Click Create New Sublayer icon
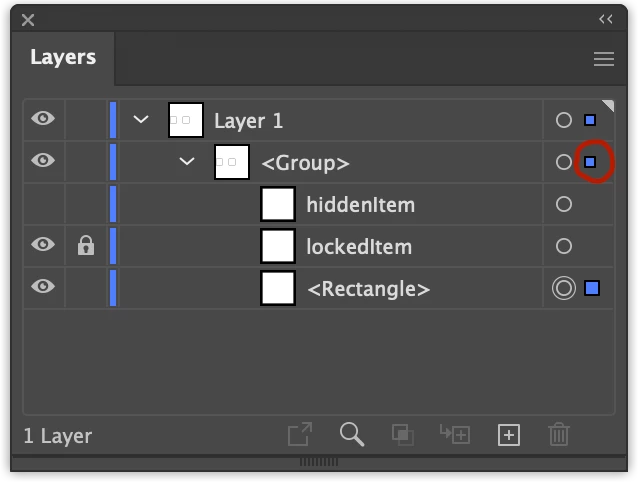Screen dimensions: 638x486 [455, 434]
